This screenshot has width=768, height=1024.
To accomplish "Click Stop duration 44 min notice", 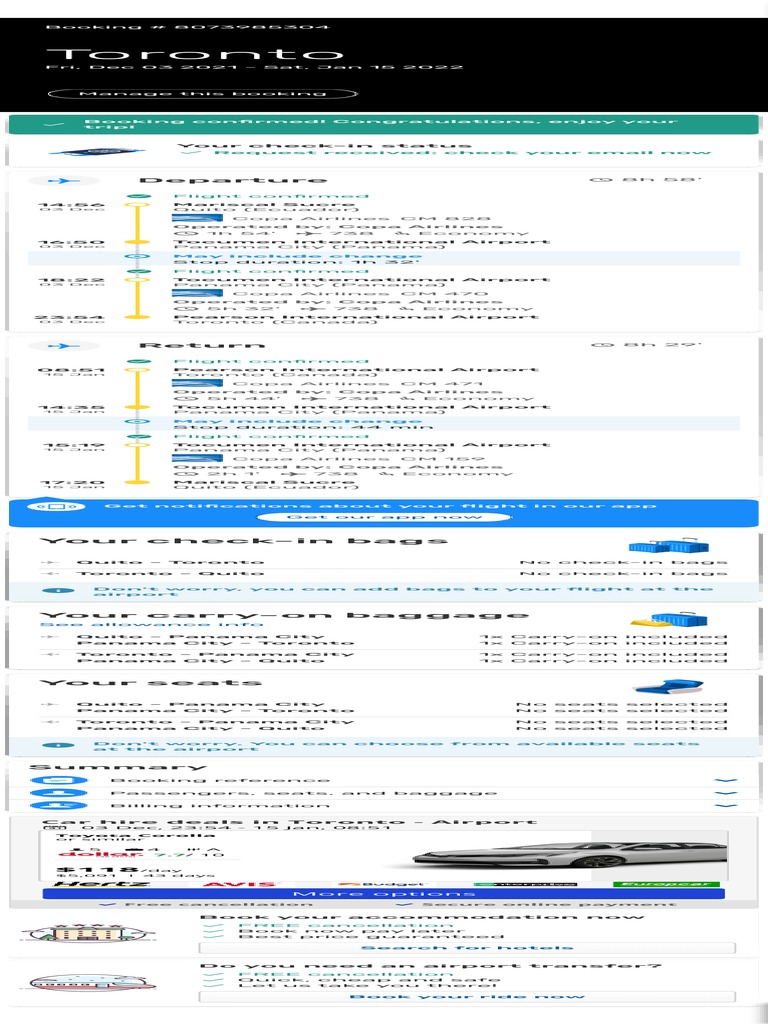I will pos(383,423).
